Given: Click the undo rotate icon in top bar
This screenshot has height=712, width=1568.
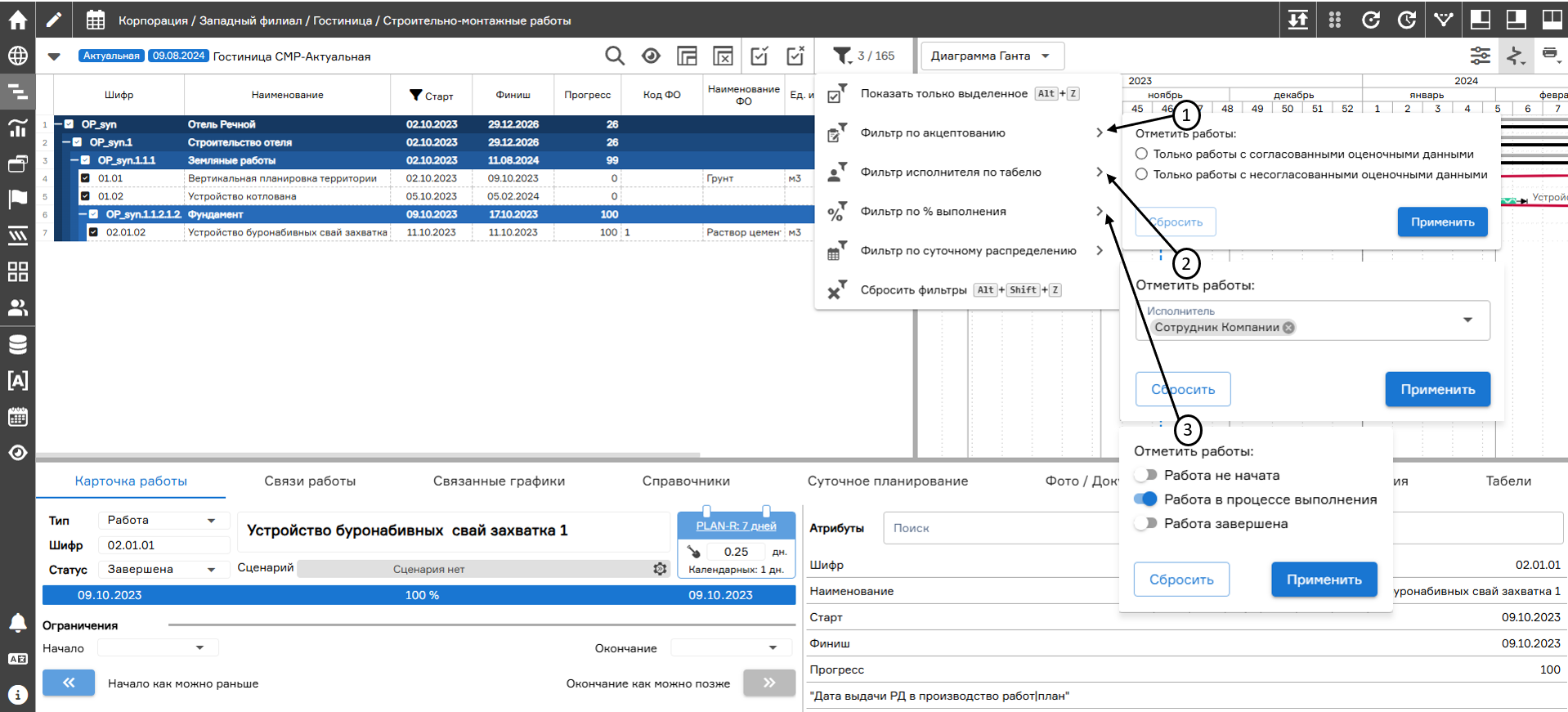Looking at the screenshot, I should (1371, 20).
